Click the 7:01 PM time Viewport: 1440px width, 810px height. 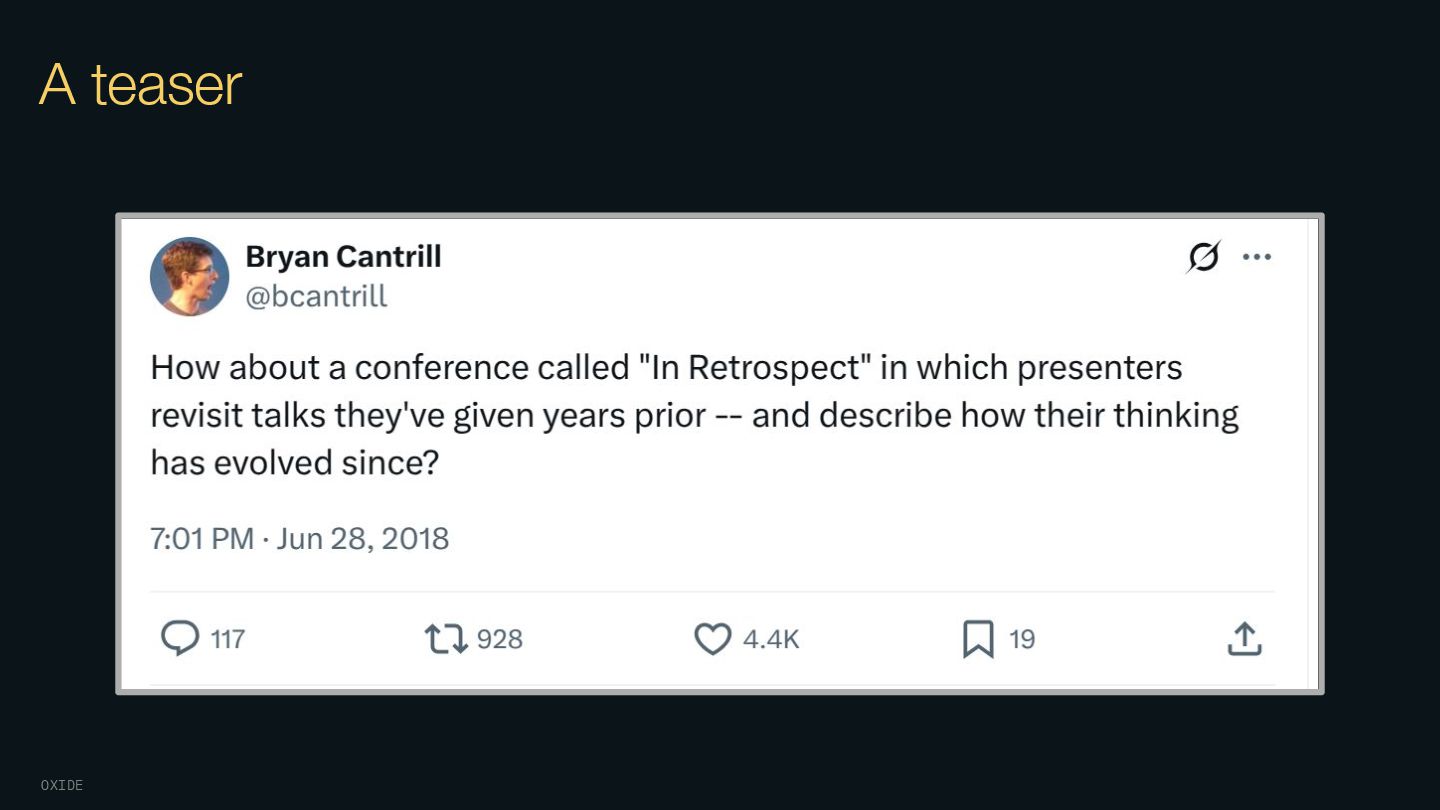click(202, 539)
